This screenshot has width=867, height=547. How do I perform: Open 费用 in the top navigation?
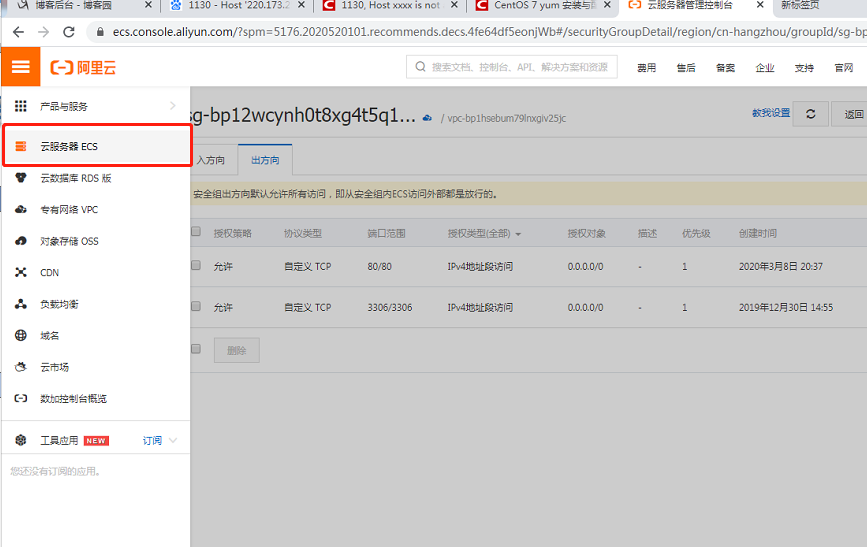(x=646, y=67)
